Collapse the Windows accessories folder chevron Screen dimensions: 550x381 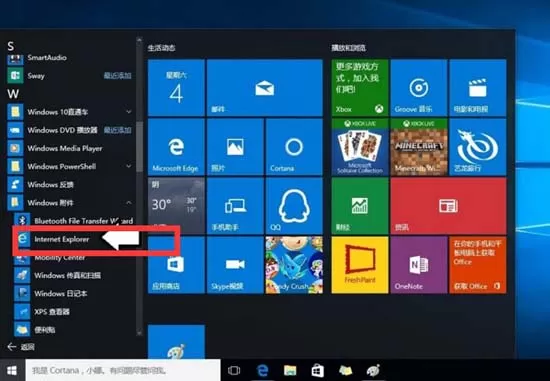(129, 203)
